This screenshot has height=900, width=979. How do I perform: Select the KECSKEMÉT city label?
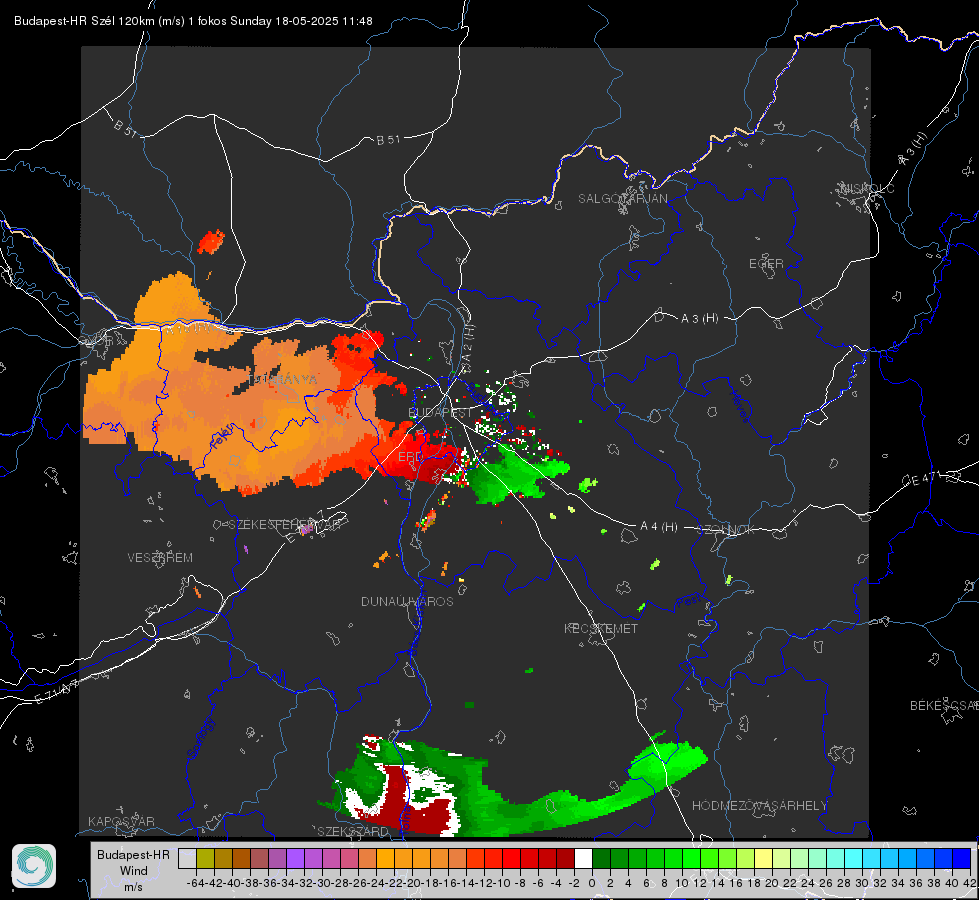pos(601,629)
